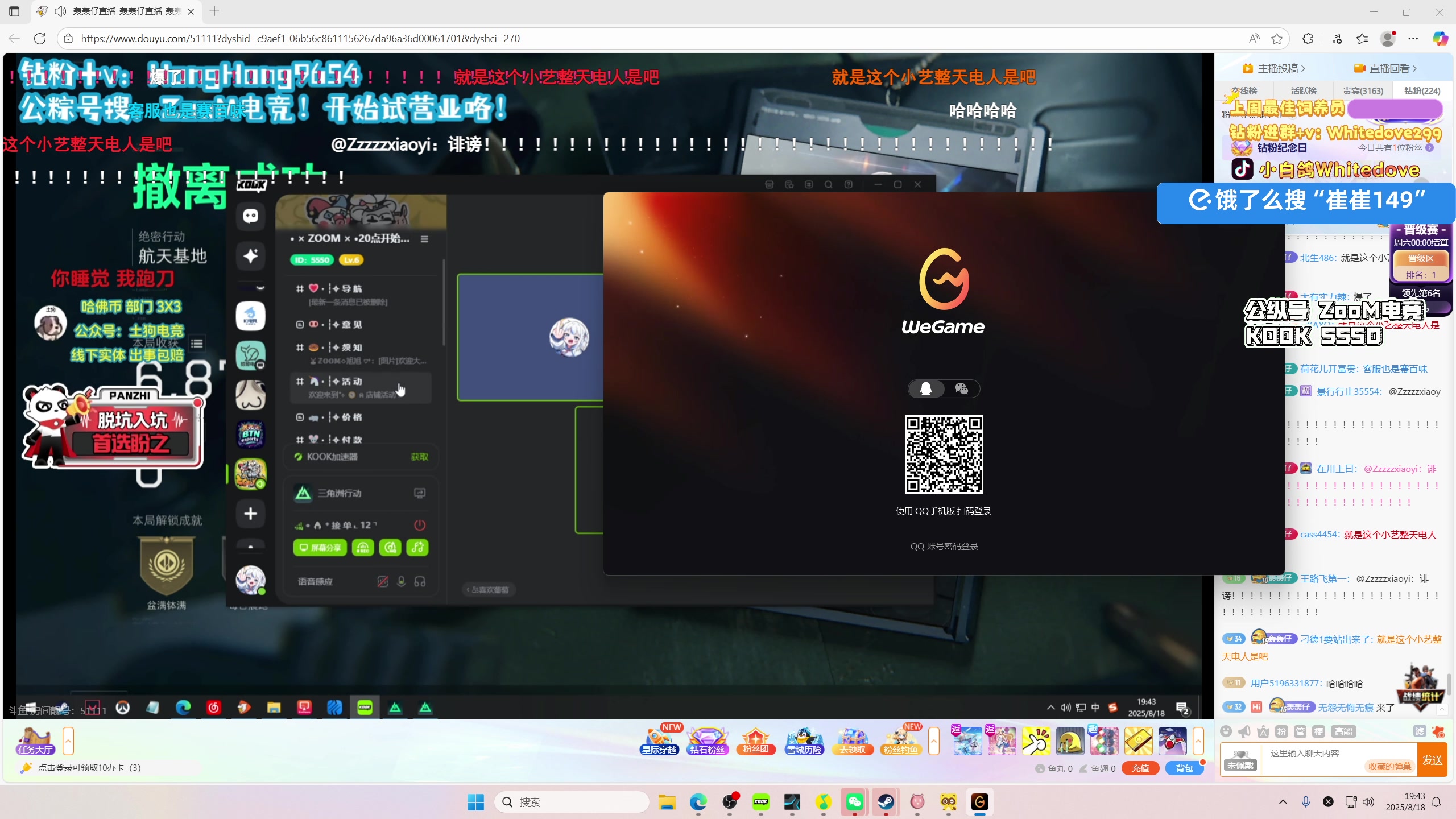The image size is (1456, 819).
Task: Start Read aloud from address bar
Action: point(1254,38)
